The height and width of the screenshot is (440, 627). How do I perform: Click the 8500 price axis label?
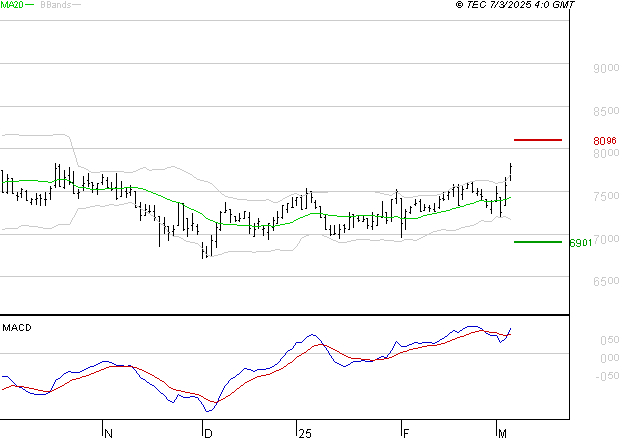[x=606, y=111]
